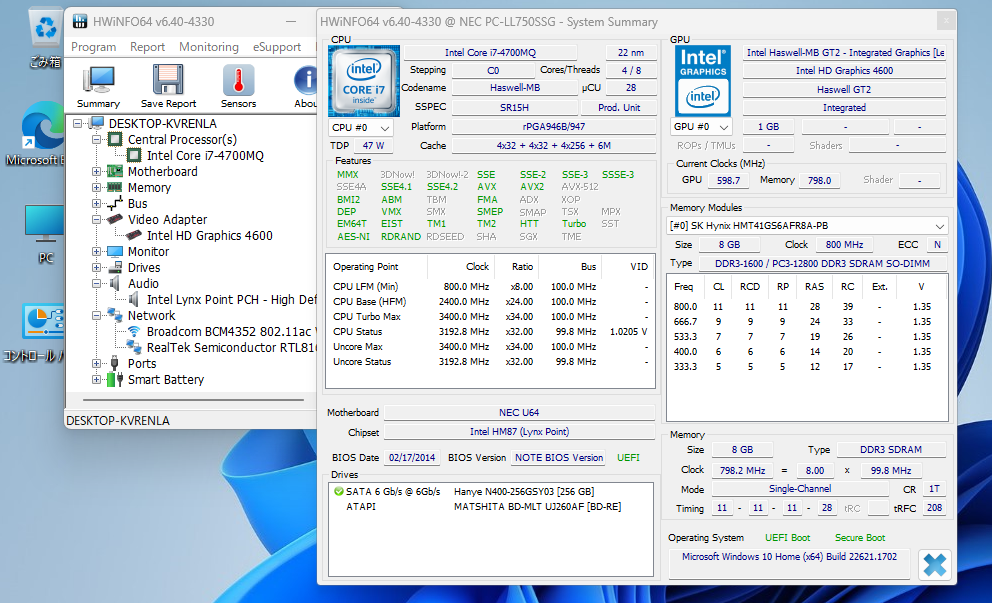Viewport: 992px width, 603px height.
Task: Open the SK Hynix memory module dropdown
Action: [x=808, y=225]
